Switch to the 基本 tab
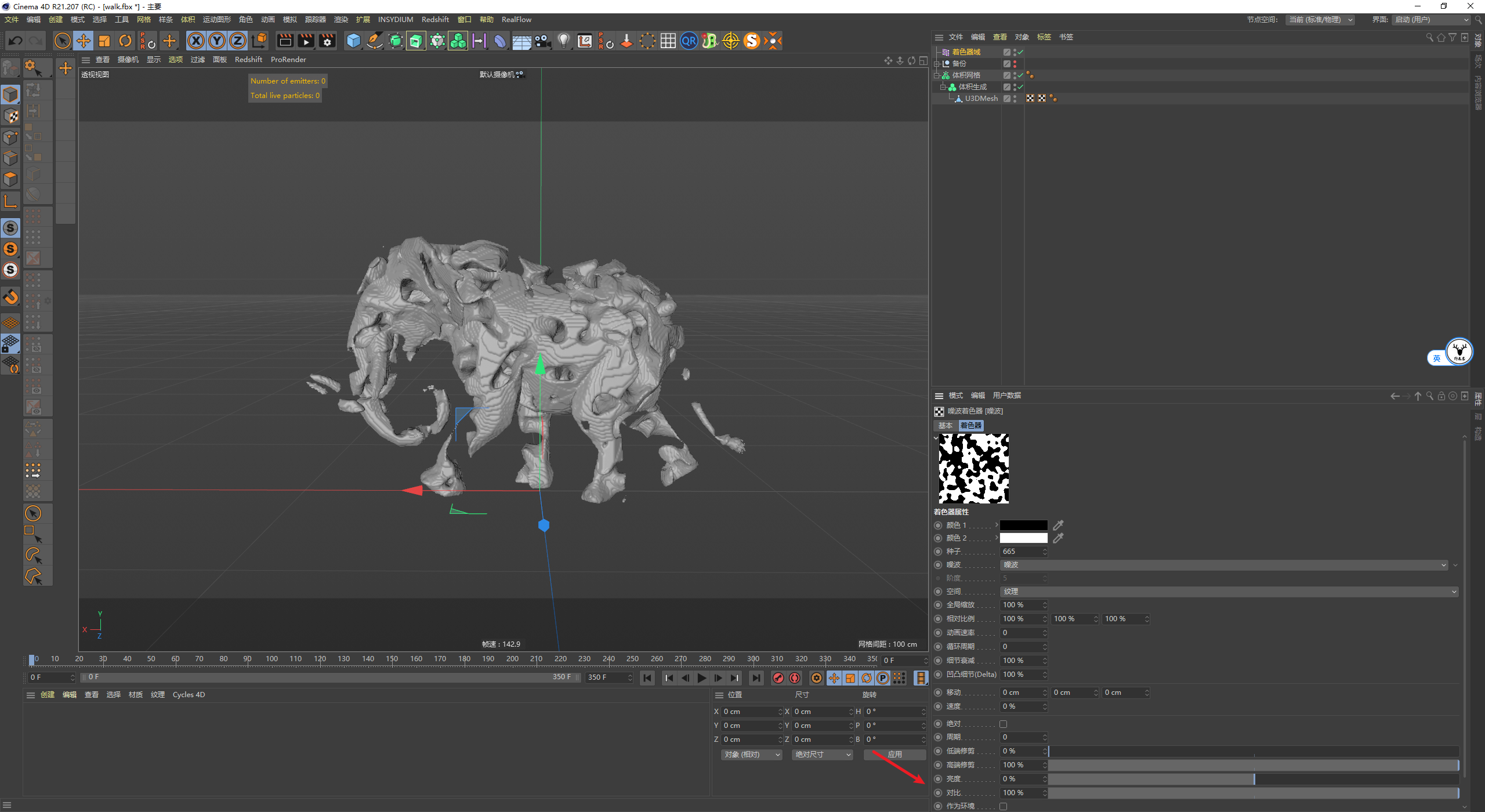Screen dimensions: 1485x812 coord(945,425)
